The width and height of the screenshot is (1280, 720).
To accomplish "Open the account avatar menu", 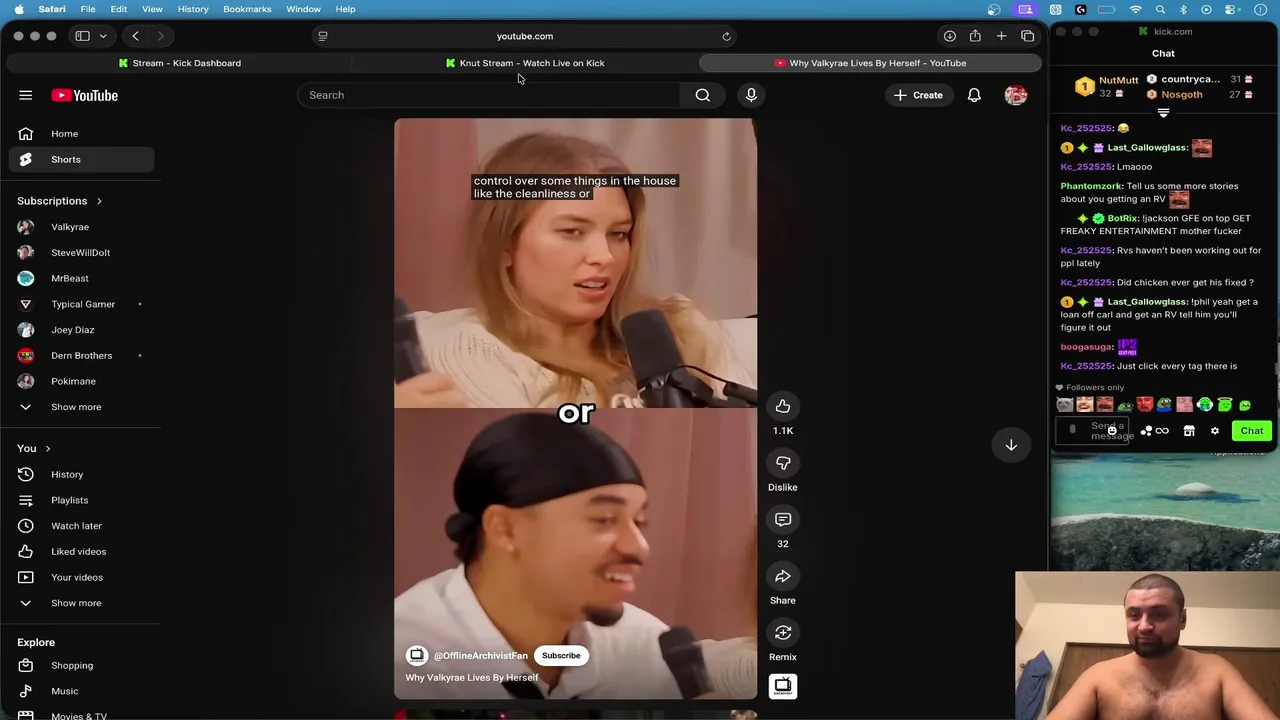I will (x=1016, y=95).
